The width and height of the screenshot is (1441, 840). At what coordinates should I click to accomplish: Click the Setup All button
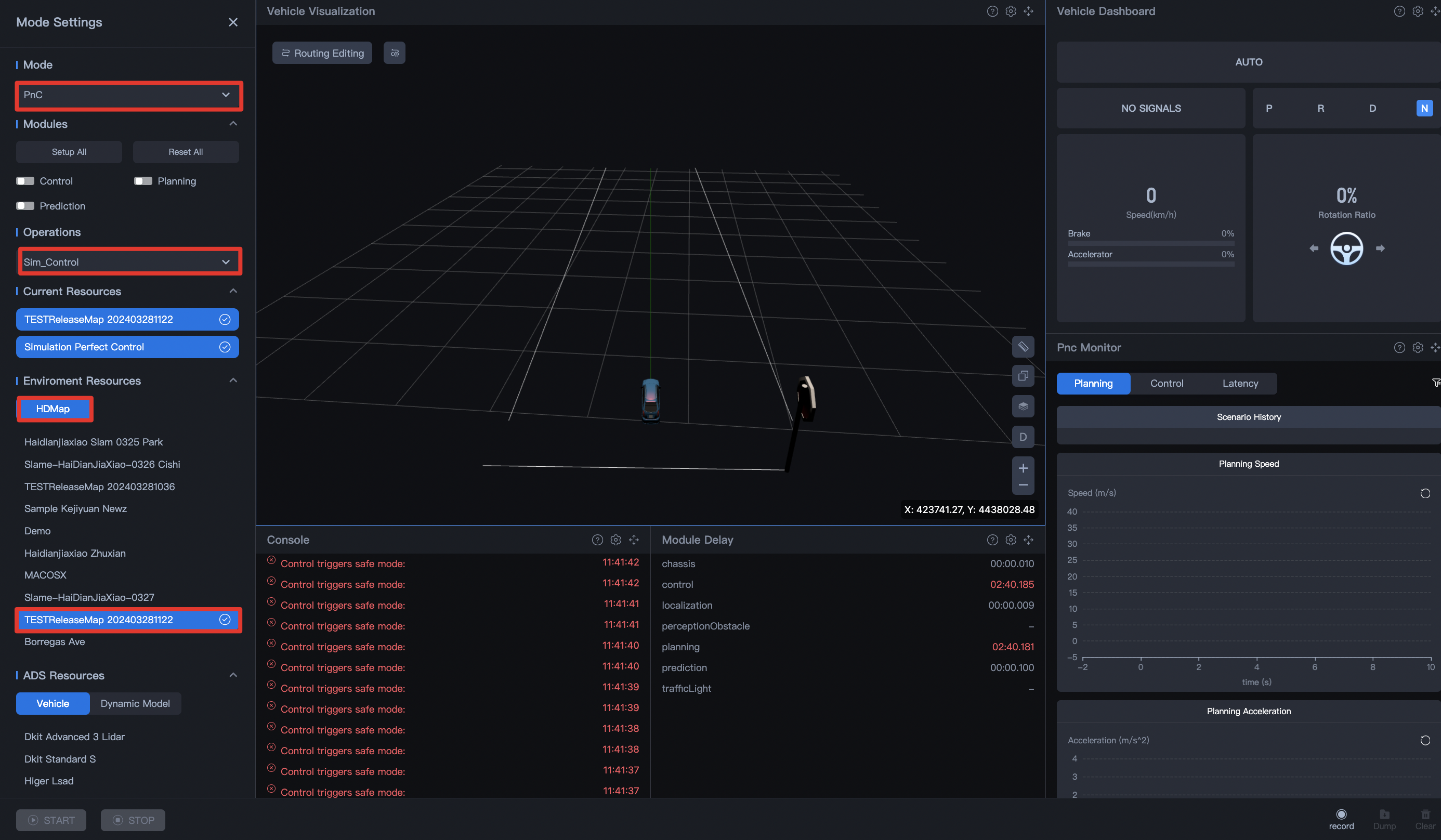coord(69,152)
